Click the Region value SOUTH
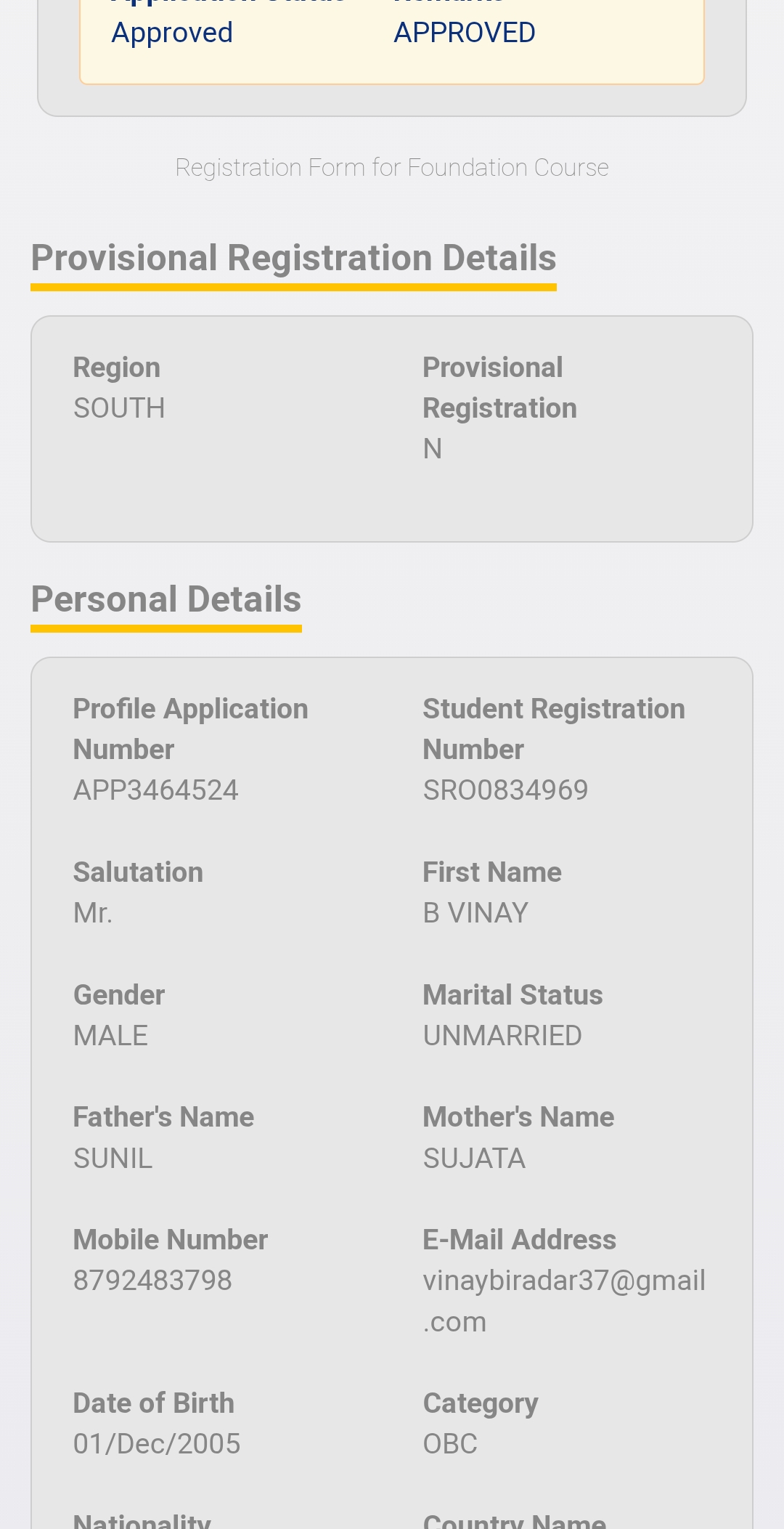The image size is (784, 1529). (x=119, y=408)
